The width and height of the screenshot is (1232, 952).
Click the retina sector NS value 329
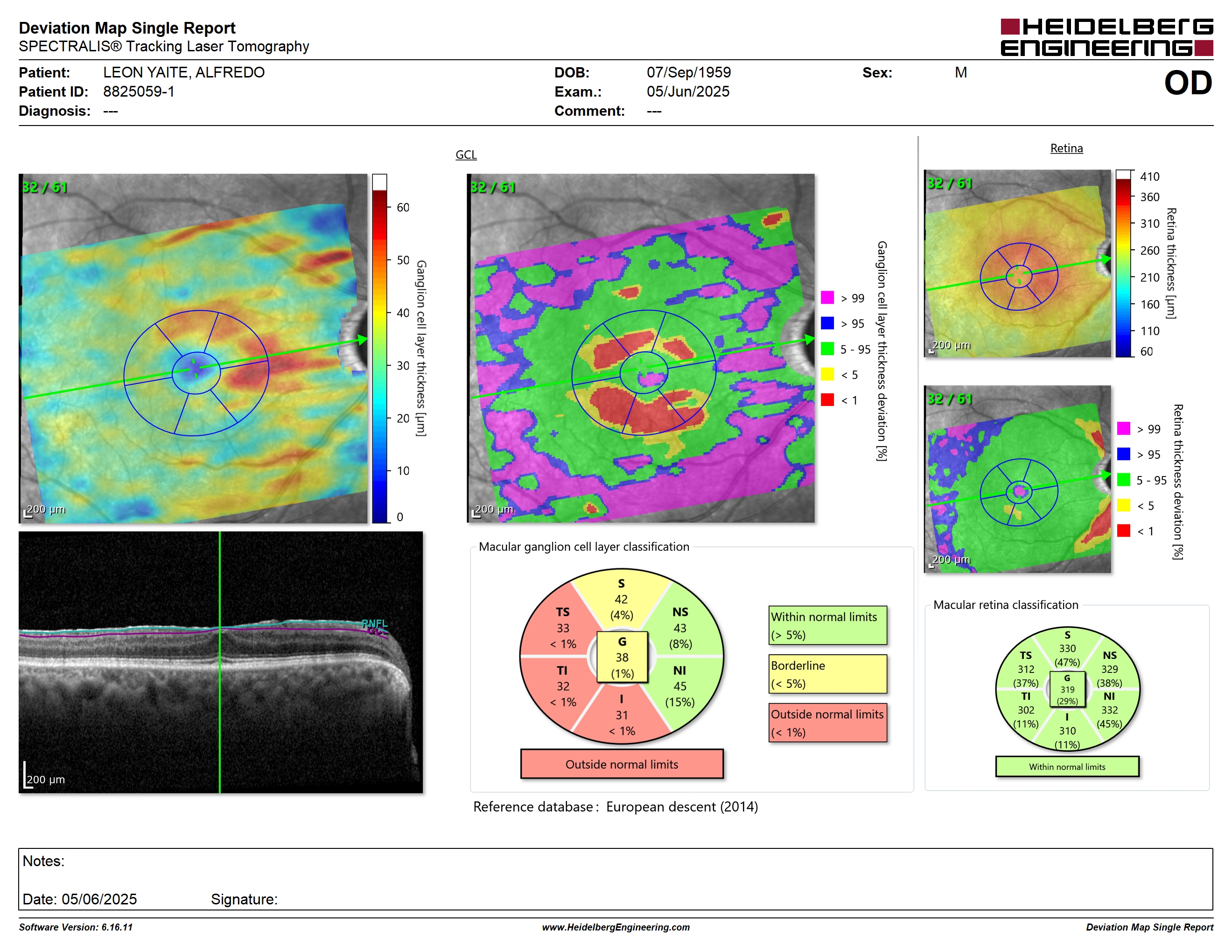[x=1109, y=670]
